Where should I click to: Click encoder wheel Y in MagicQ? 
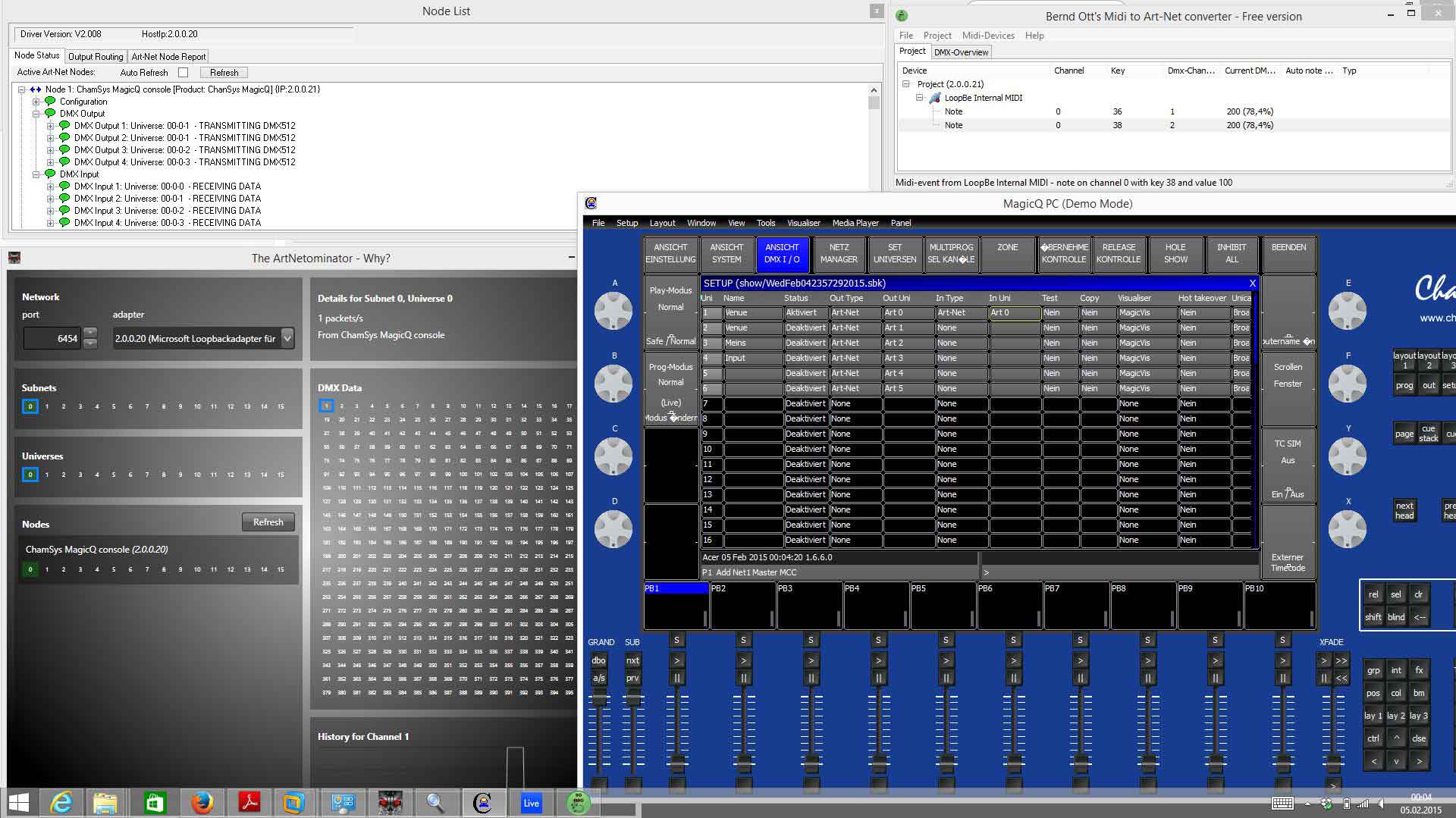coord(1348,456)
